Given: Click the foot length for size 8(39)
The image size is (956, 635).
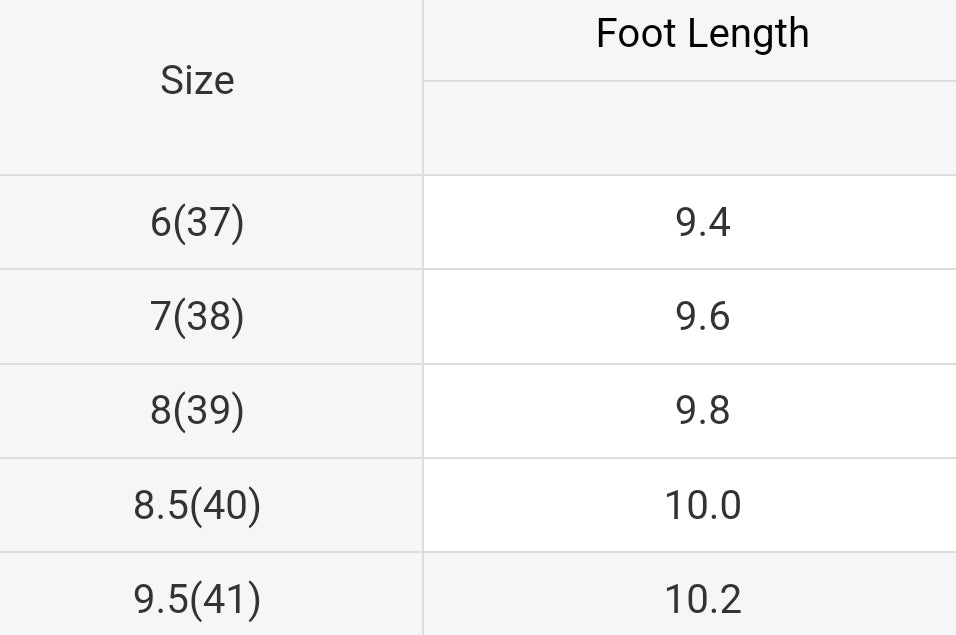Looking at the screenshot, I should point(703,411).
